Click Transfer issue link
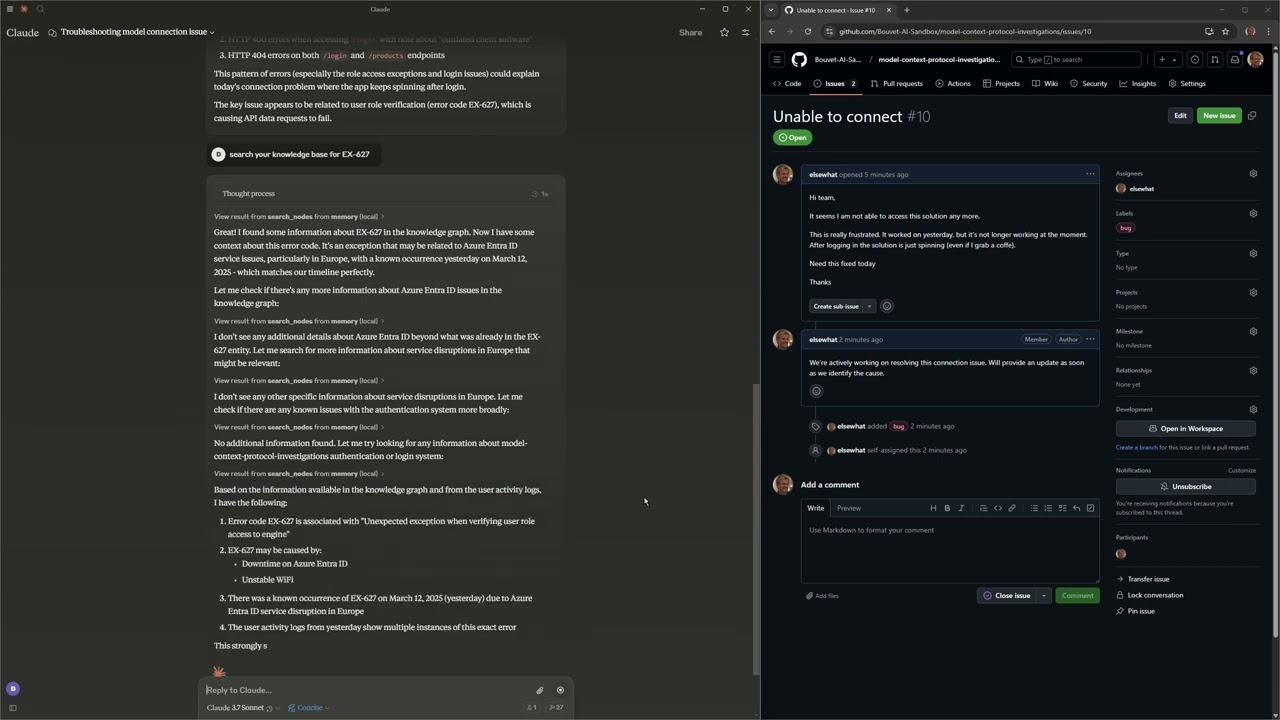Image resolution: width=1280 pixels, height=720 pixels. (1148, 579)
